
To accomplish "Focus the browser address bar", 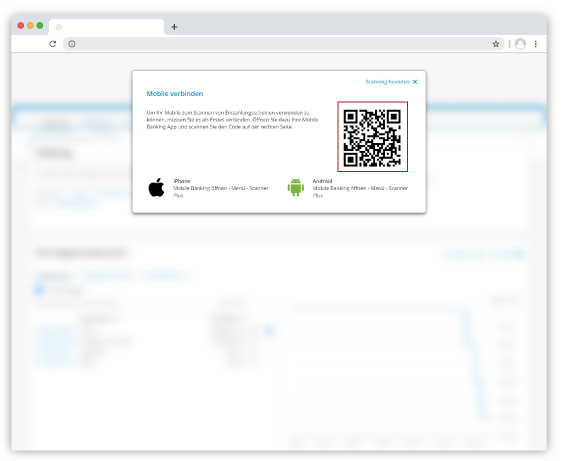I will tap(284, 44).
